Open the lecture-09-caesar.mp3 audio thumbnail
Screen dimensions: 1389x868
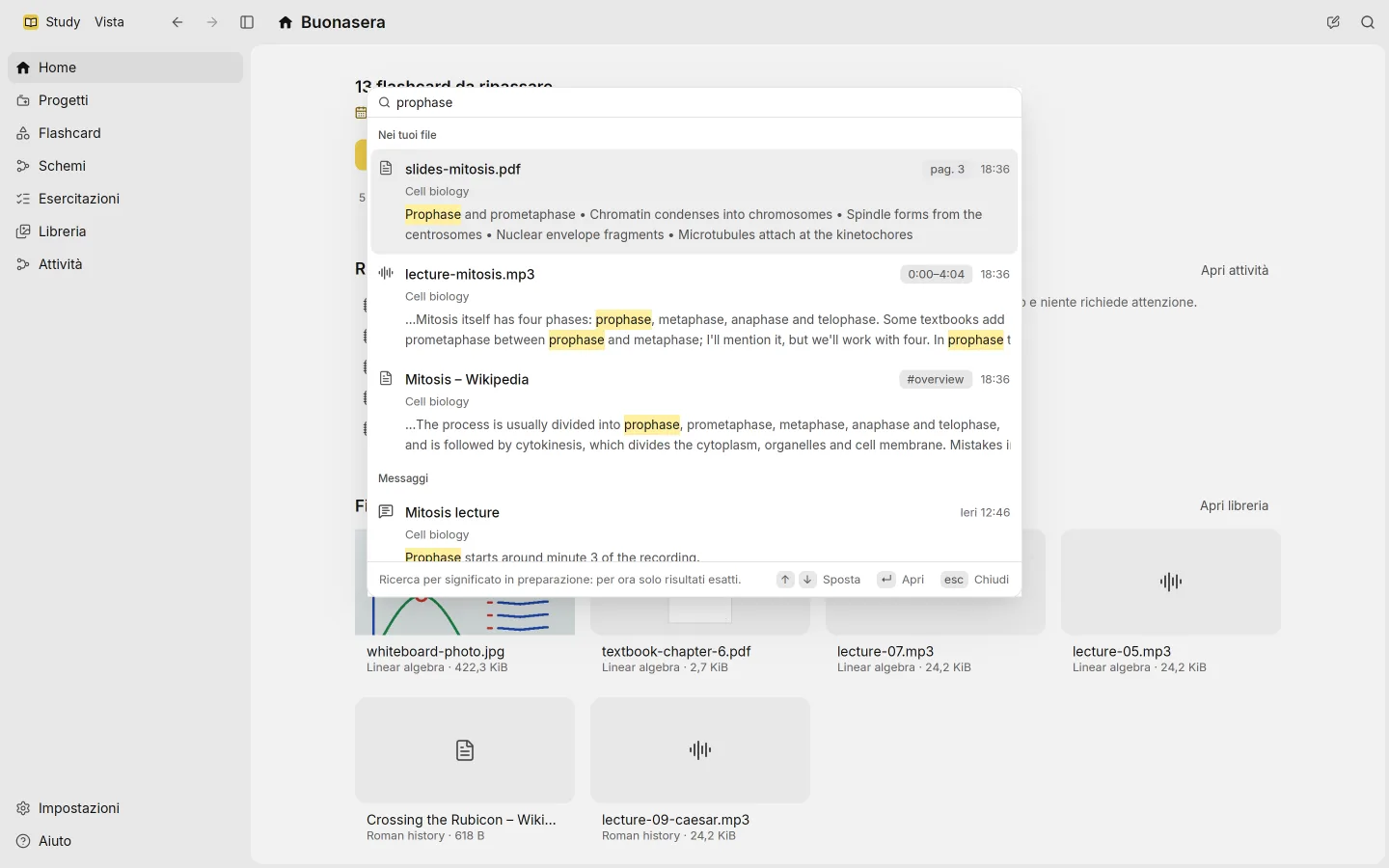coord(700,750)
